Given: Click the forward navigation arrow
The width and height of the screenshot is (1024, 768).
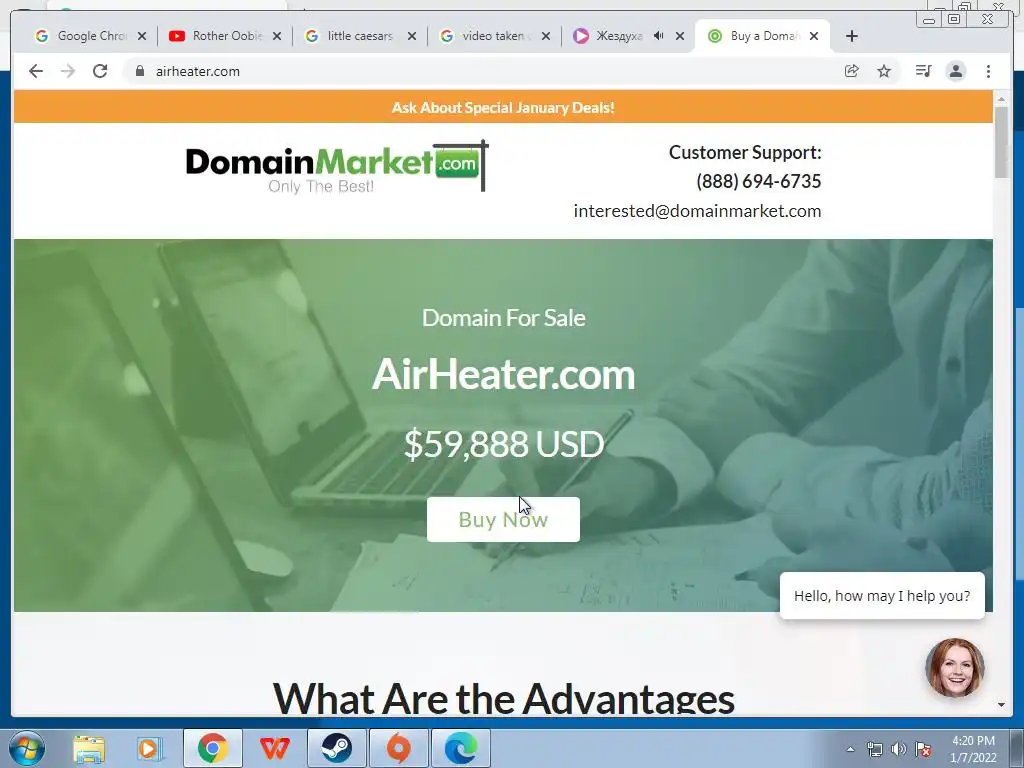Looking at the screenshot, I should [x=68, y=71].
